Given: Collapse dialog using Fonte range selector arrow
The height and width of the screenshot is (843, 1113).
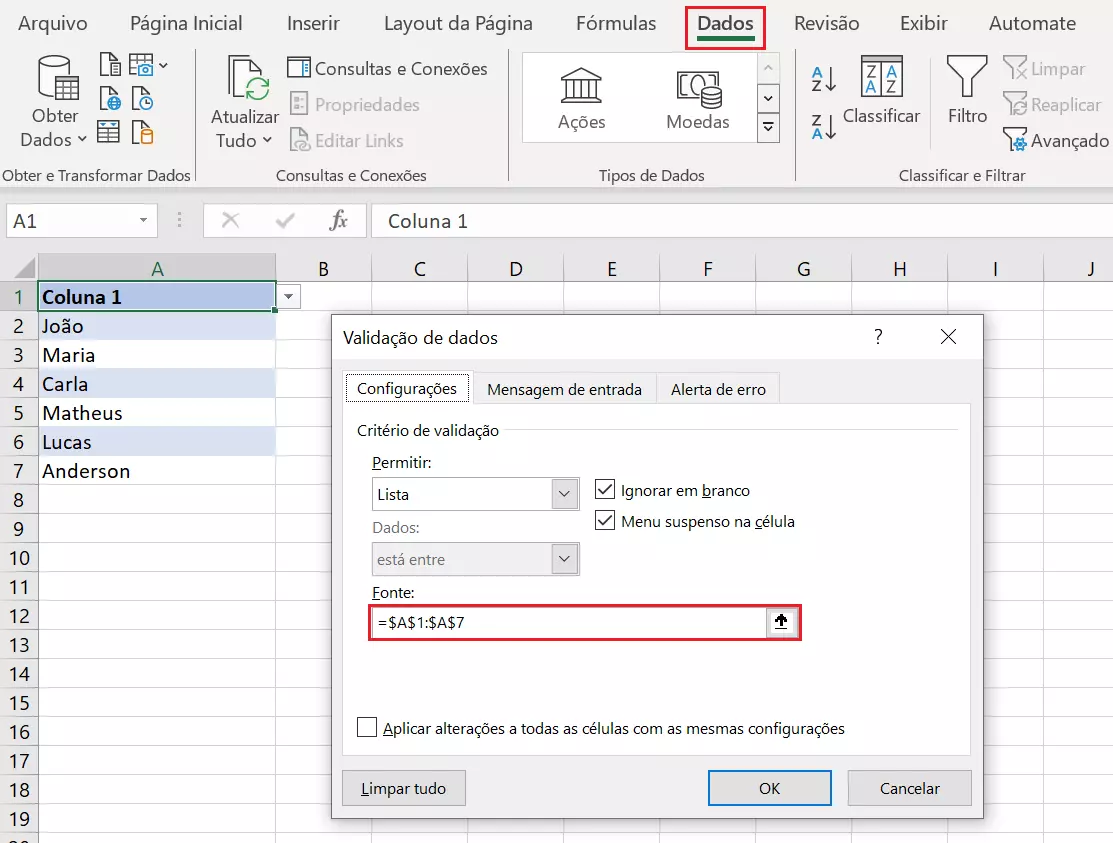Looking at the screenshot, I should pos(781,622).
